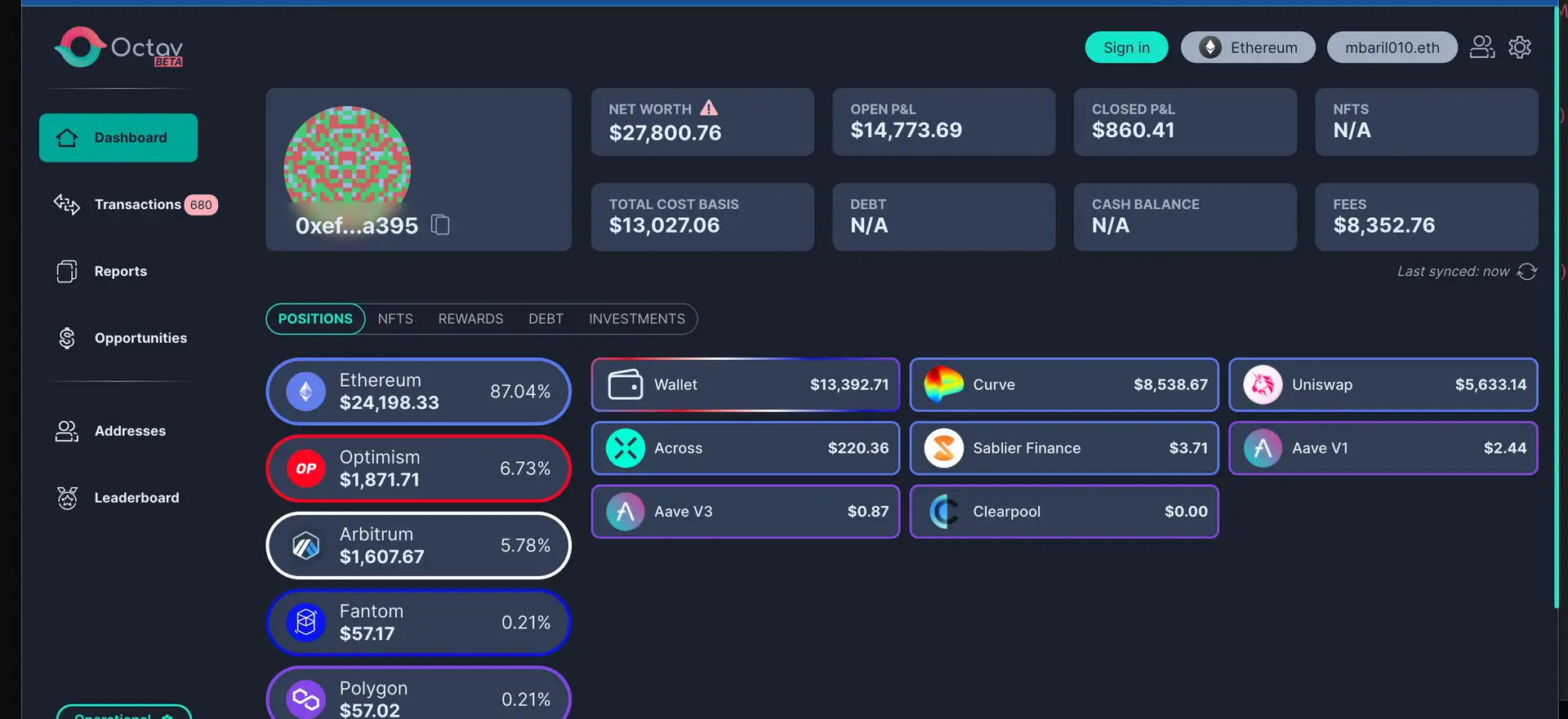1568x719 pixels.
Task: Click the Arbitrum 5.78% percentage
Action: click(x=525, y=545)
